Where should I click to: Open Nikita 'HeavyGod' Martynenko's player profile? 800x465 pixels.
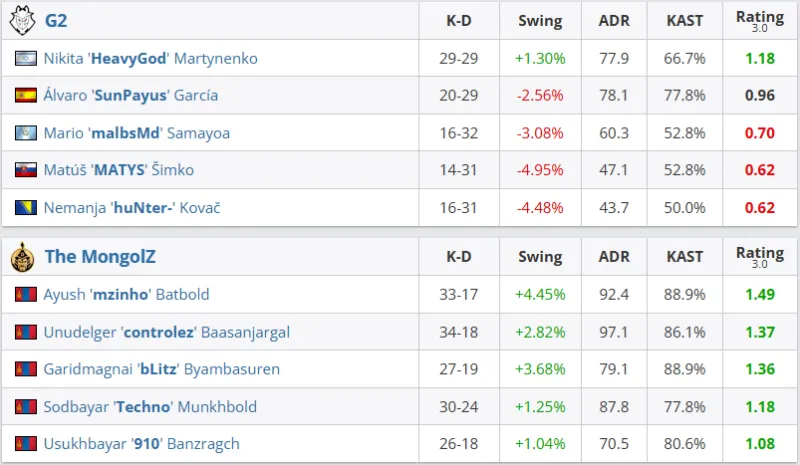(150, 59)
